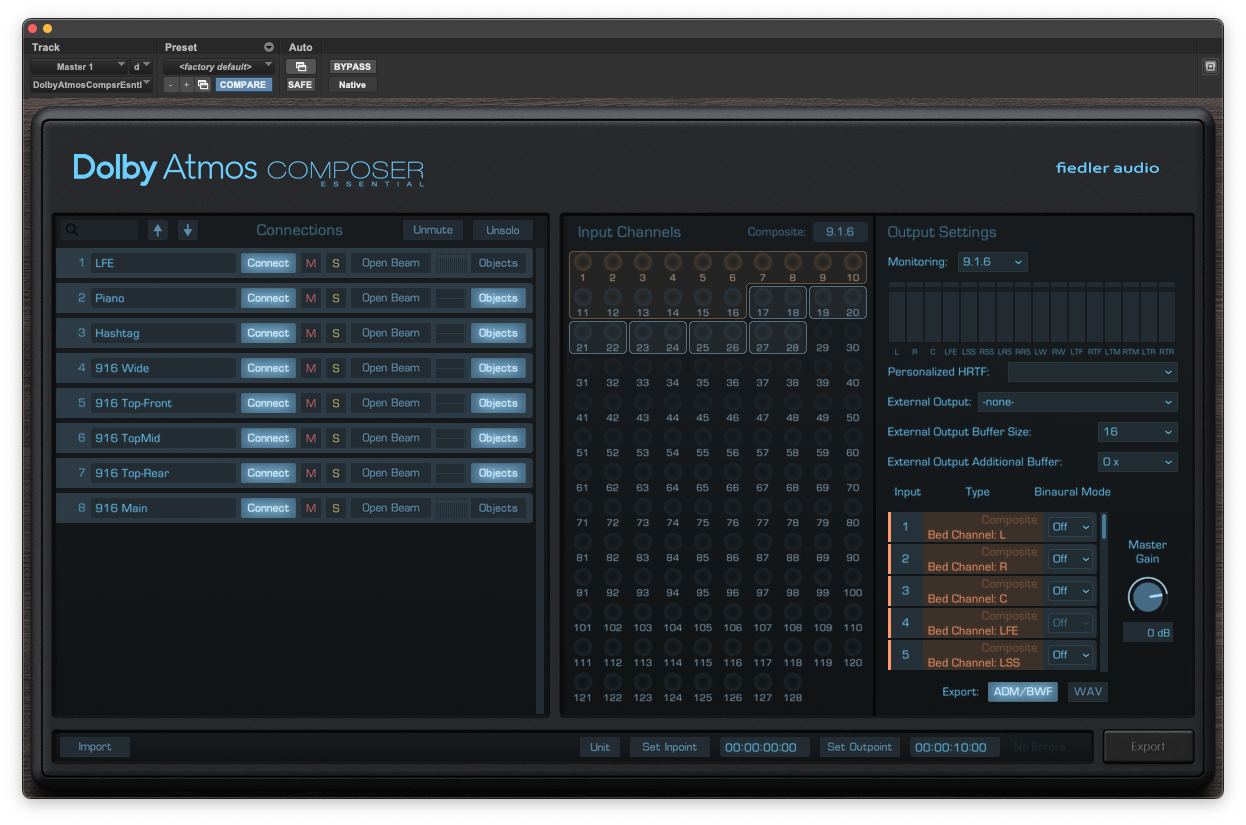Click the Set Inpoint button
1246x825 pixels.
tap(670, 747)
